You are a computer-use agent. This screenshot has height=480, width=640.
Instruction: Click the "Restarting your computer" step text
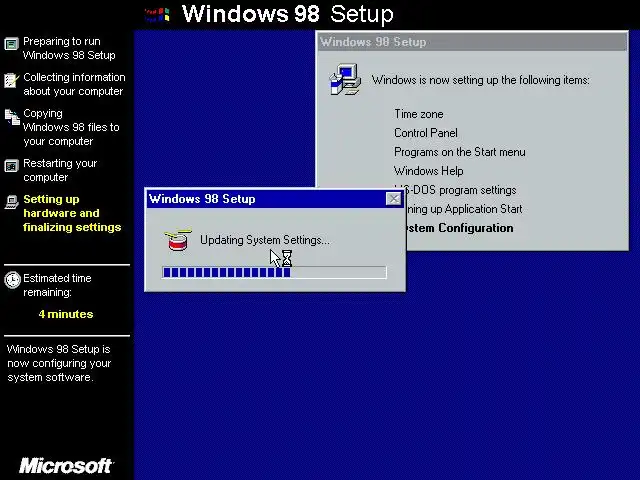[60, 170]
